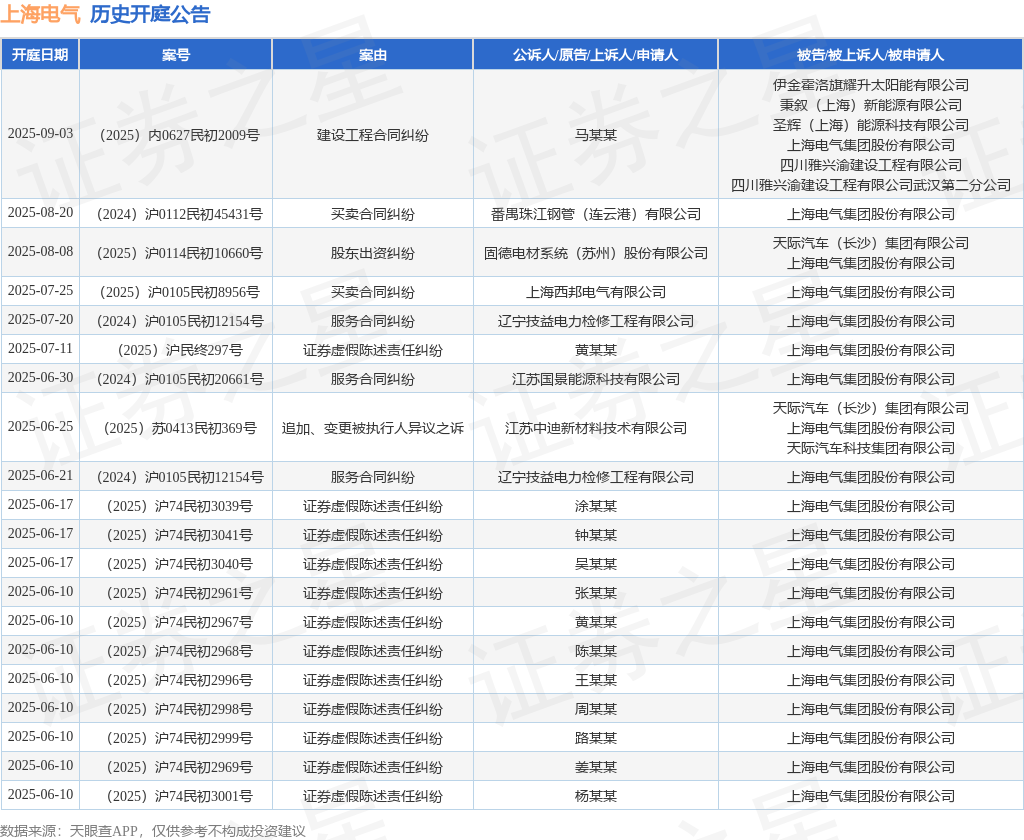Click the 案号 column header
Screen dimensions: 1024x840
click(176, 55)
